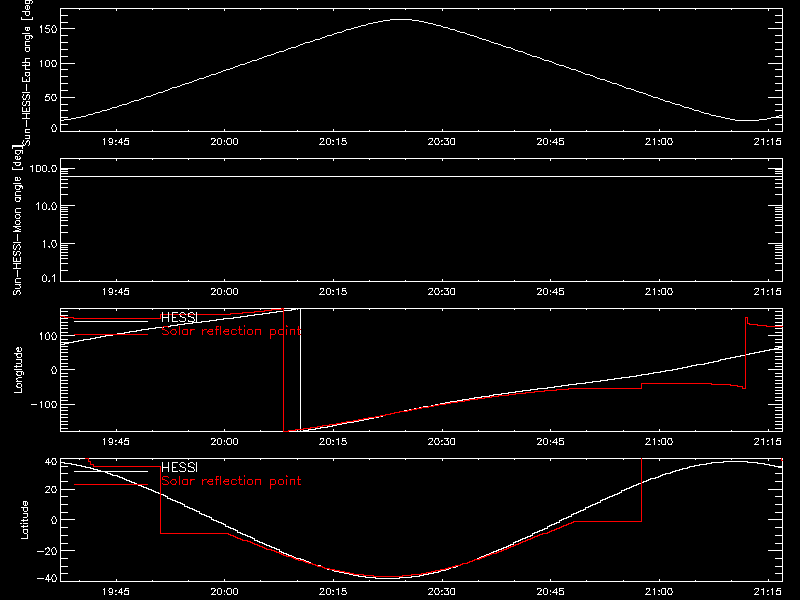Click the 1.0 tick on Moon angle axis
800x600 pixels.
tap(48, 244)
